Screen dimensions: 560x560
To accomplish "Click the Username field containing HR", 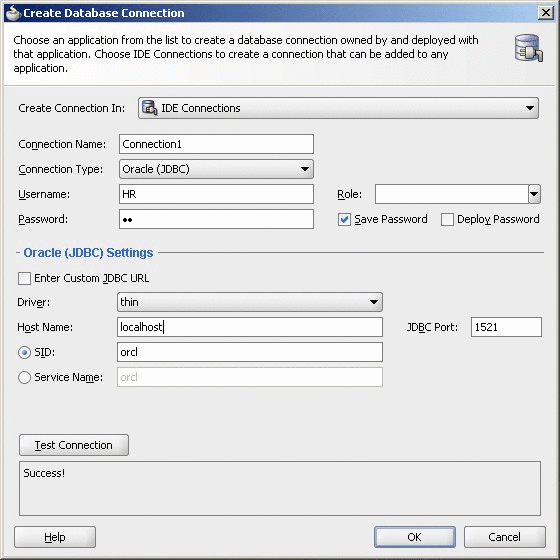I will coord(216,194).
